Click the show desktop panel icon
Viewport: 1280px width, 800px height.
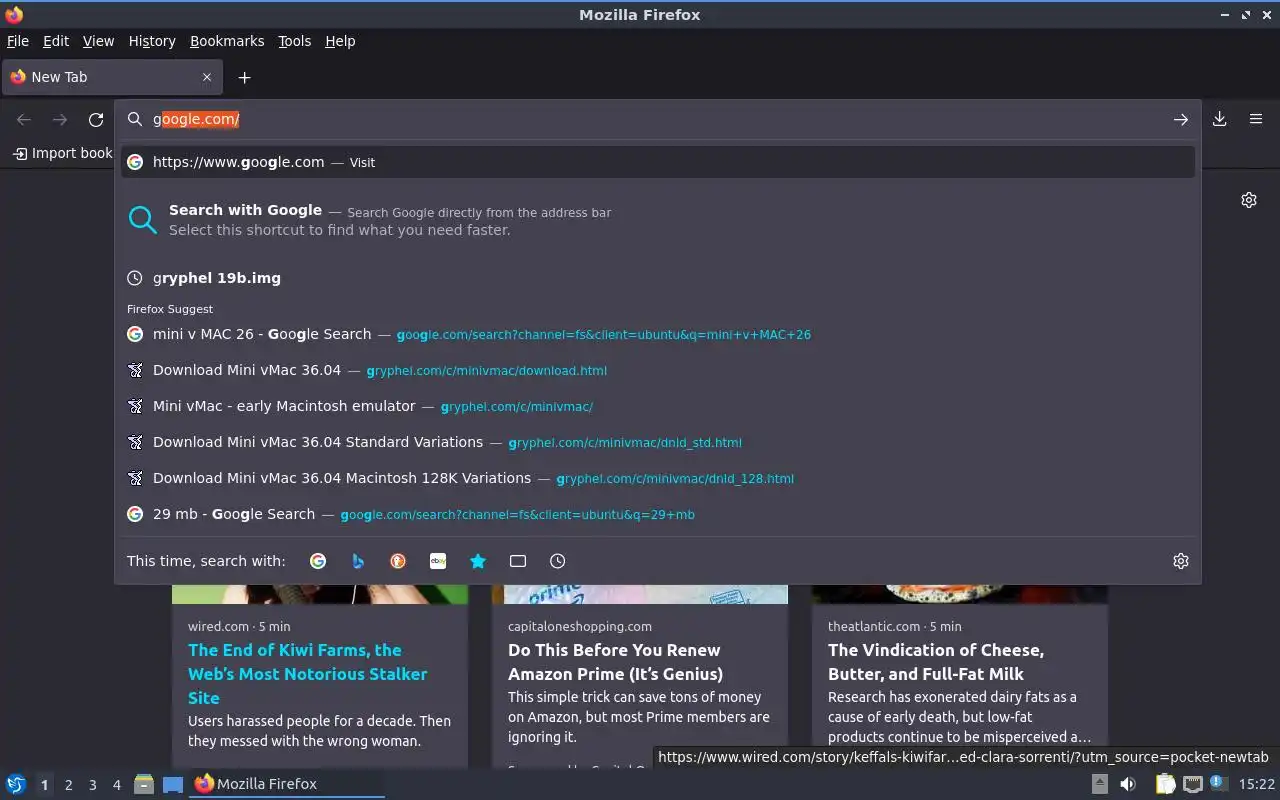(173, 784)
